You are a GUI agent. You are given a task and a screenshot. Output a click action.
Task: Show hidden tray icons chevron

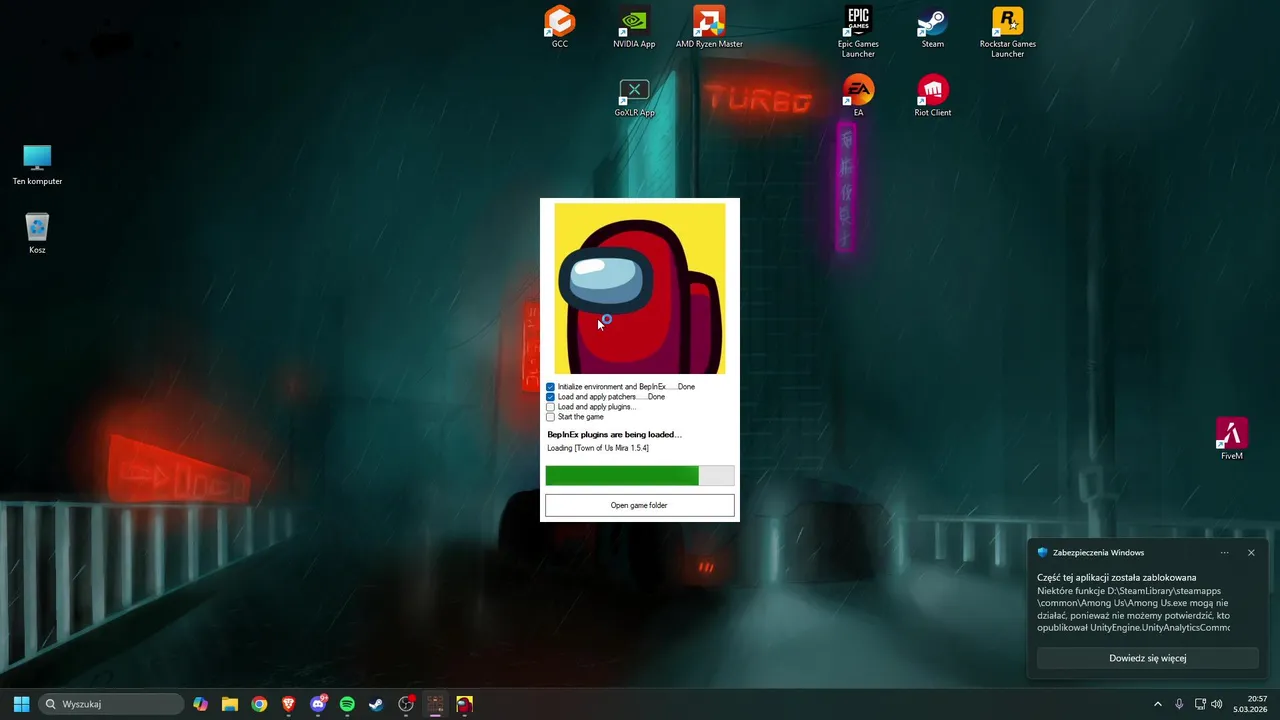pyautogui.click(x=1158, y=704)
